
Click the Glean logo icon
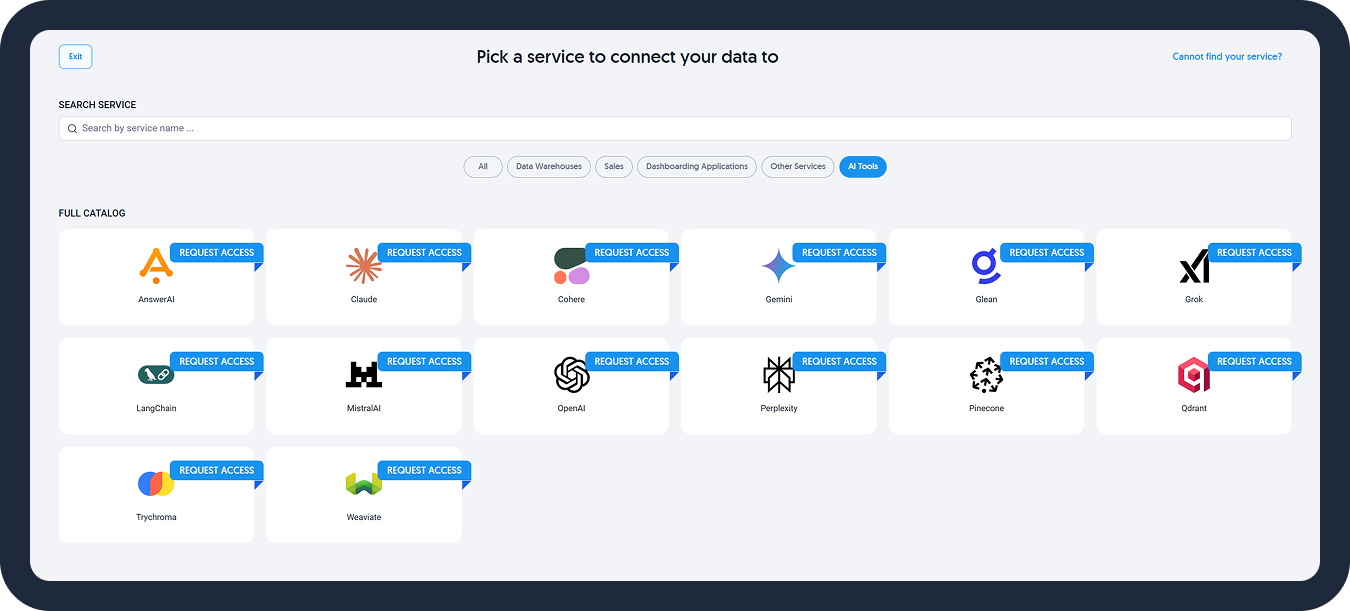coord(986,266)
